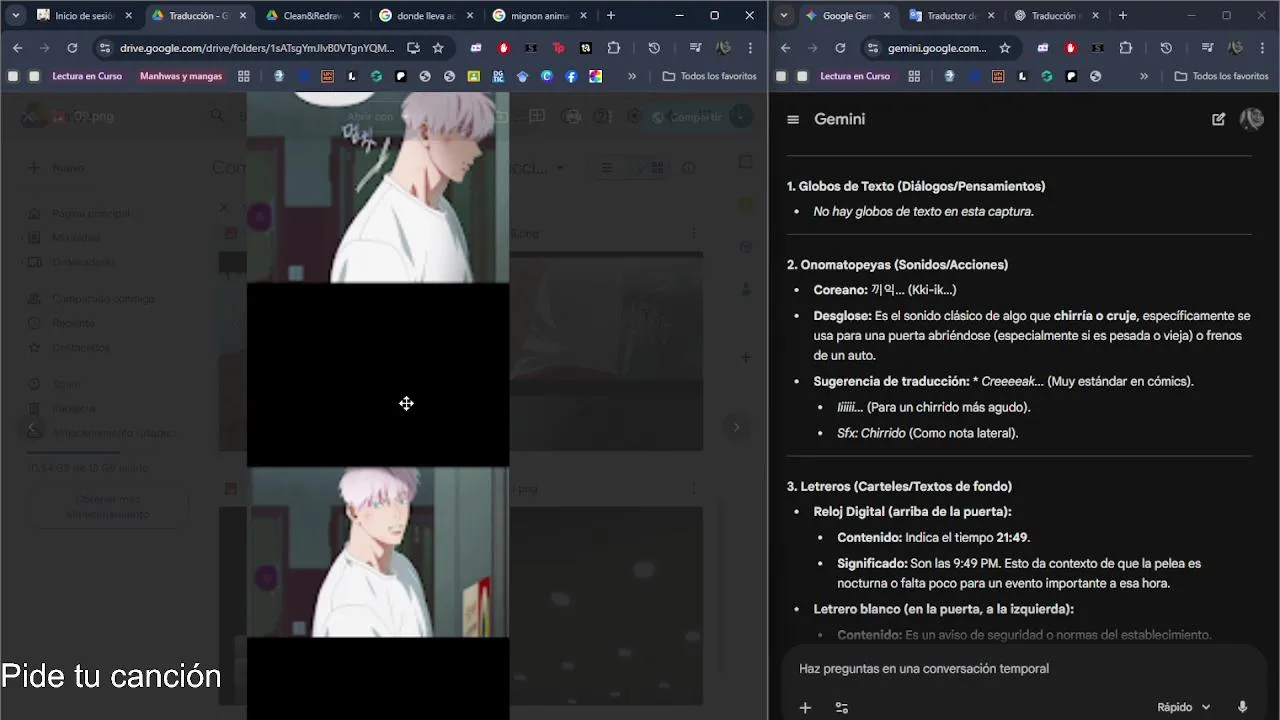Close the Traductor de tab
The width and height of the screenshot is (1280, 720).
coord(990,16)
